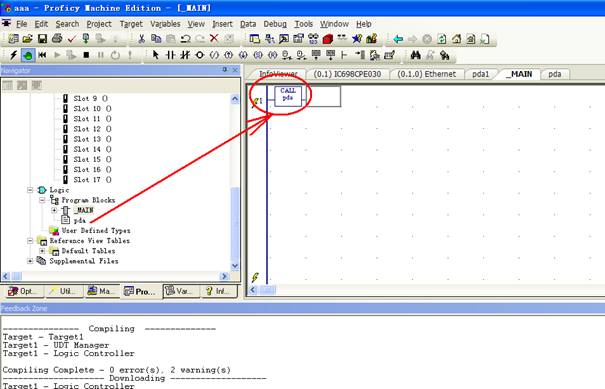The image size is (605, 389).
Task: Expand the Supplemental Files node
Action: click(30, 261)
